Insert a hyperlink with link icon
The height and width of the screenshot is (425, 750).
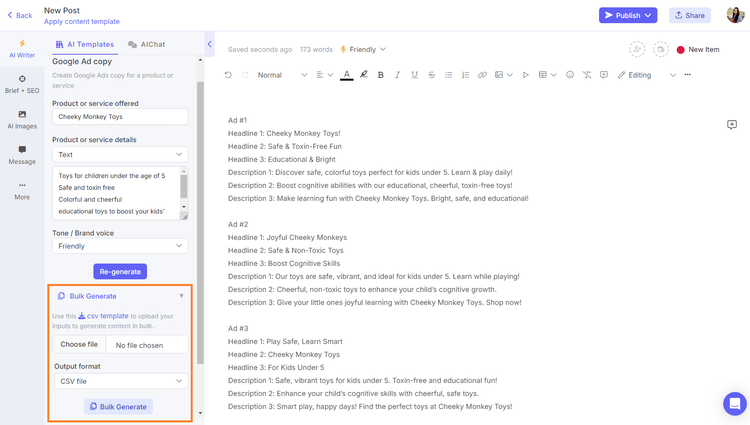click(x=482, y=75)
